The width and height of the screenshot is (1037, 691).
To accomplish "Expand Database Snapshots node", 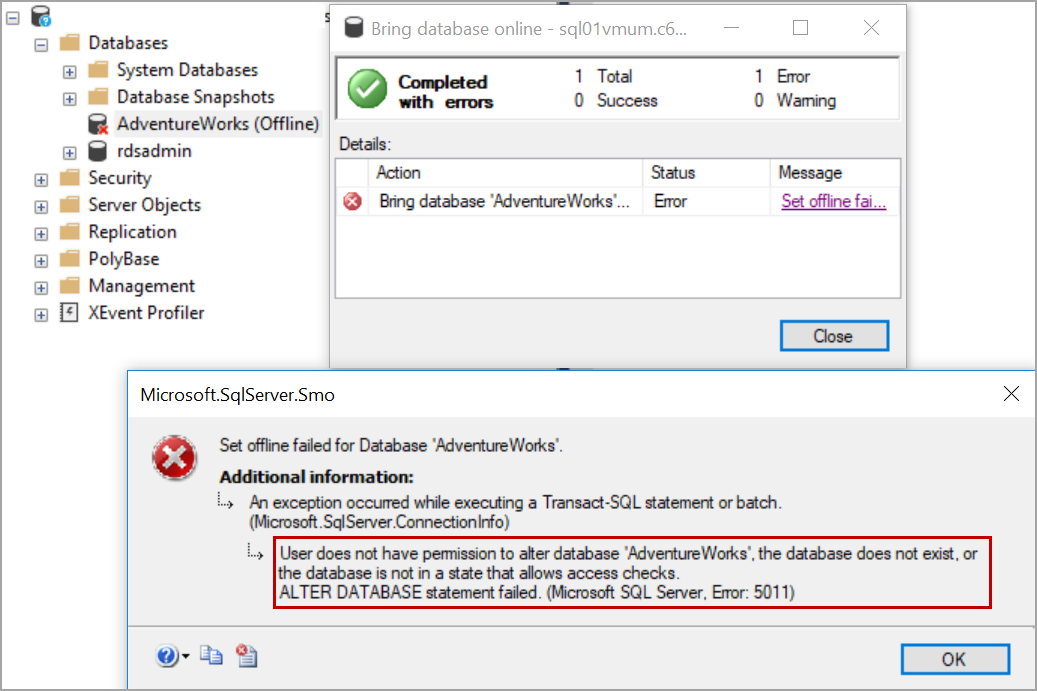I will [69, 99].
